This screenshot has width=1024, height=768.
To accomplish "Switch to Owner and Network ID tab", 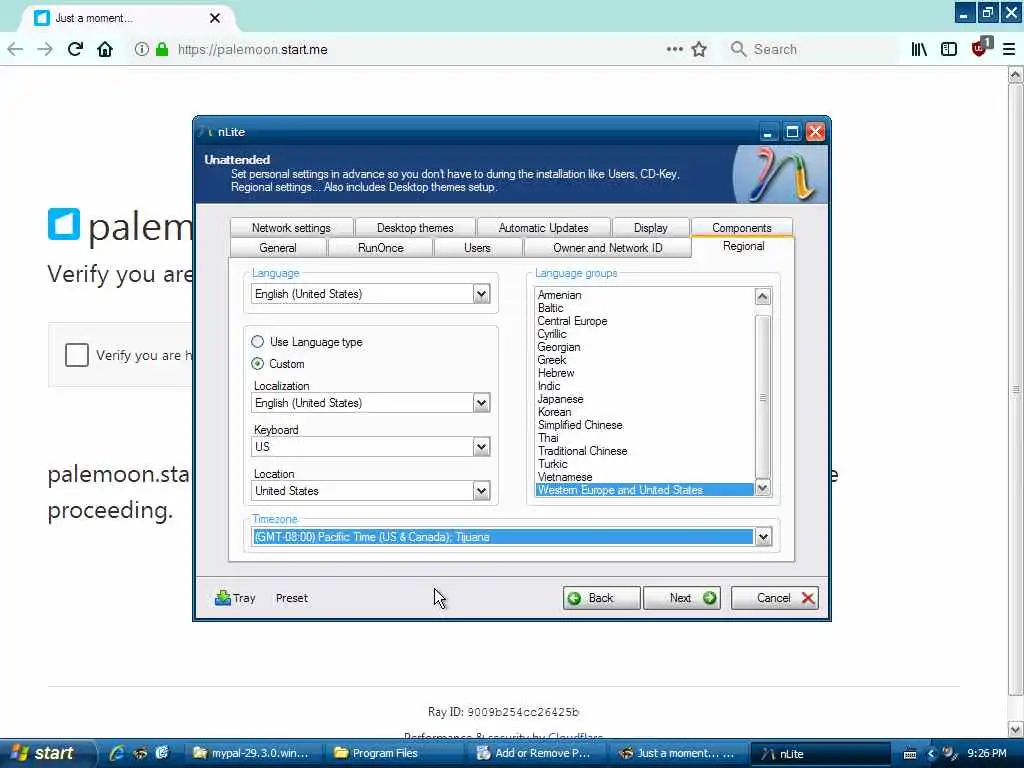I will pyautogui.click(x=607, y=248).
